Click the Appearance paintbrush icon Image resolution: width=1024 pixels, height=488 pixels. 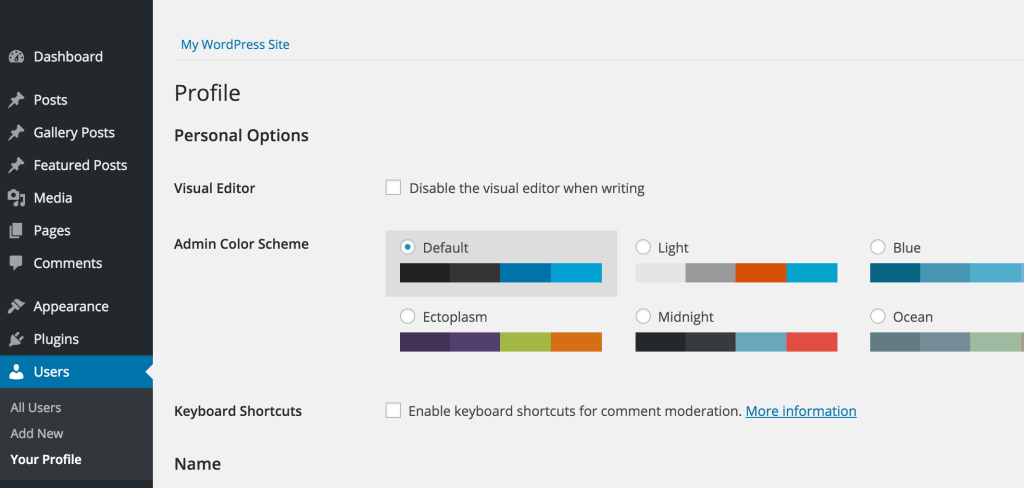pos(16,306)
